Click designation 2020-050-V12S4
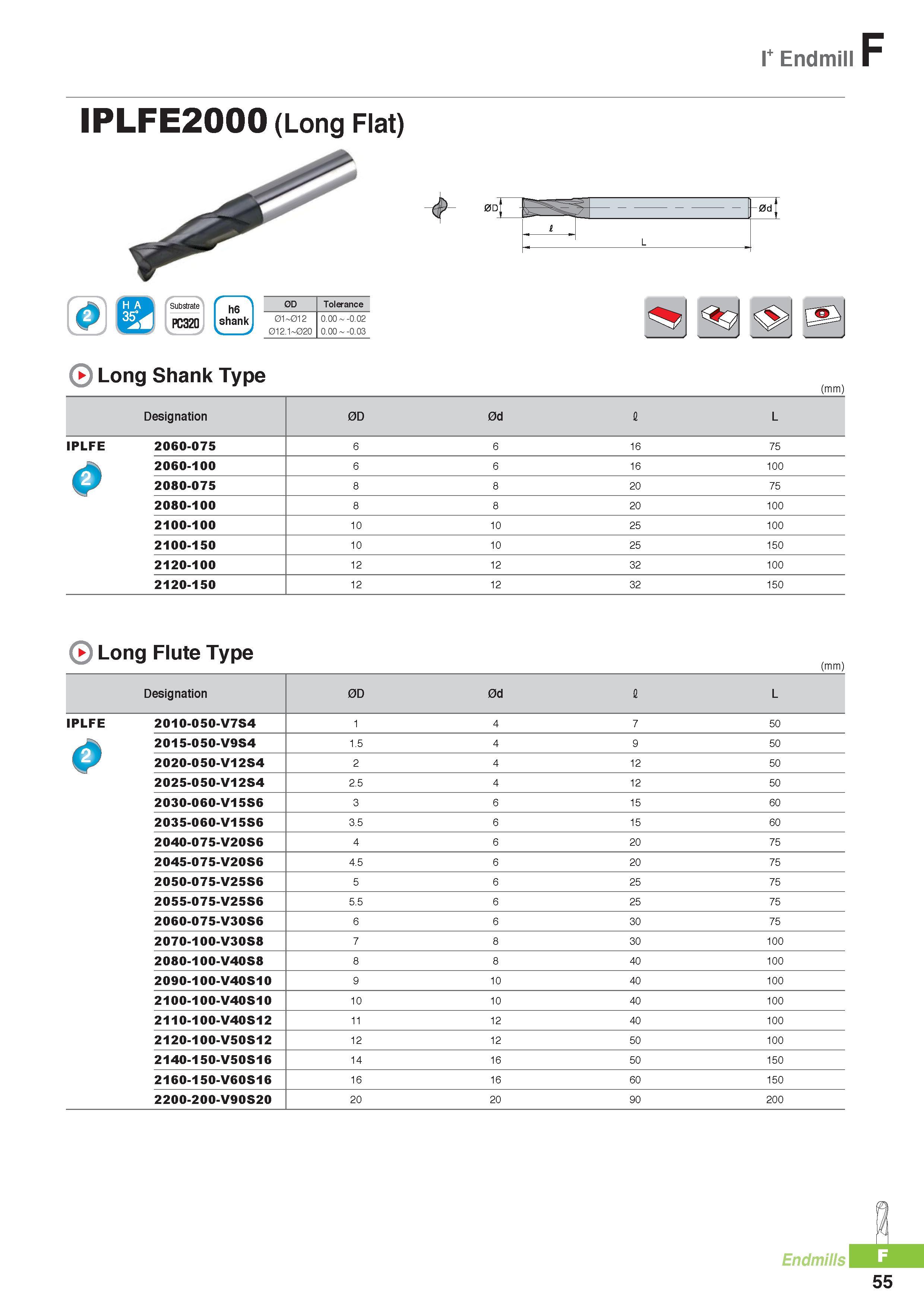 209,763
